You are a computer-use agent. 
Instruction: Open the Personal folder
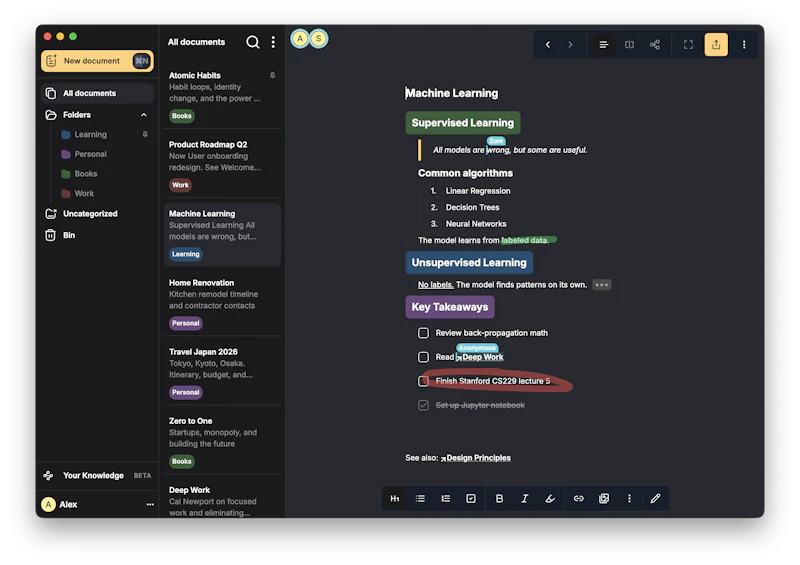click(x=90, y=154)
